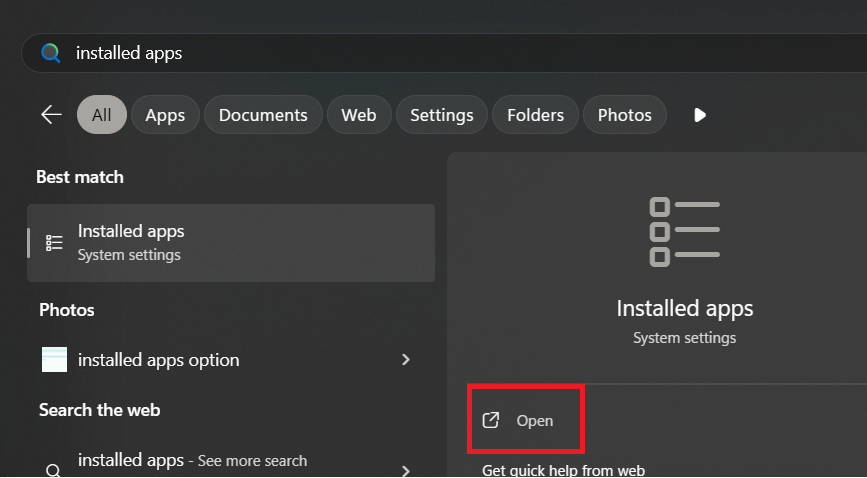
Task: Select the All filter tab
Action: [101, 115]
